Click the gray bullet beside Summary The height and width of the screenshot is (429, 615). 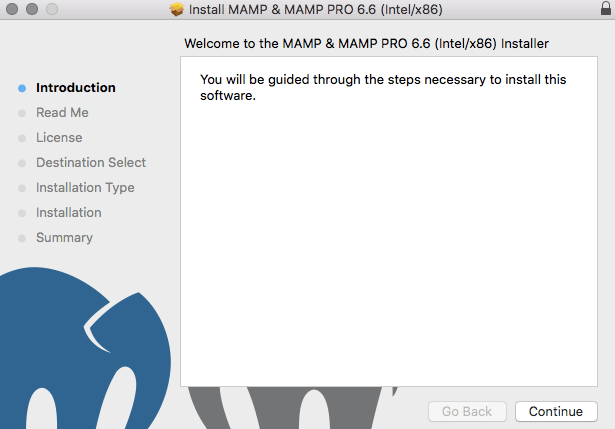[x=22, y=238]
